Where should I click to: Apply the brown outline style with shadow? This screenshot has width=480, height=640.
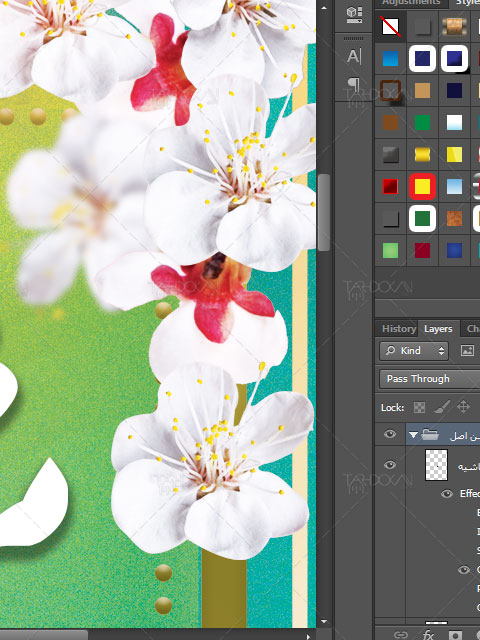coord(391,90)
